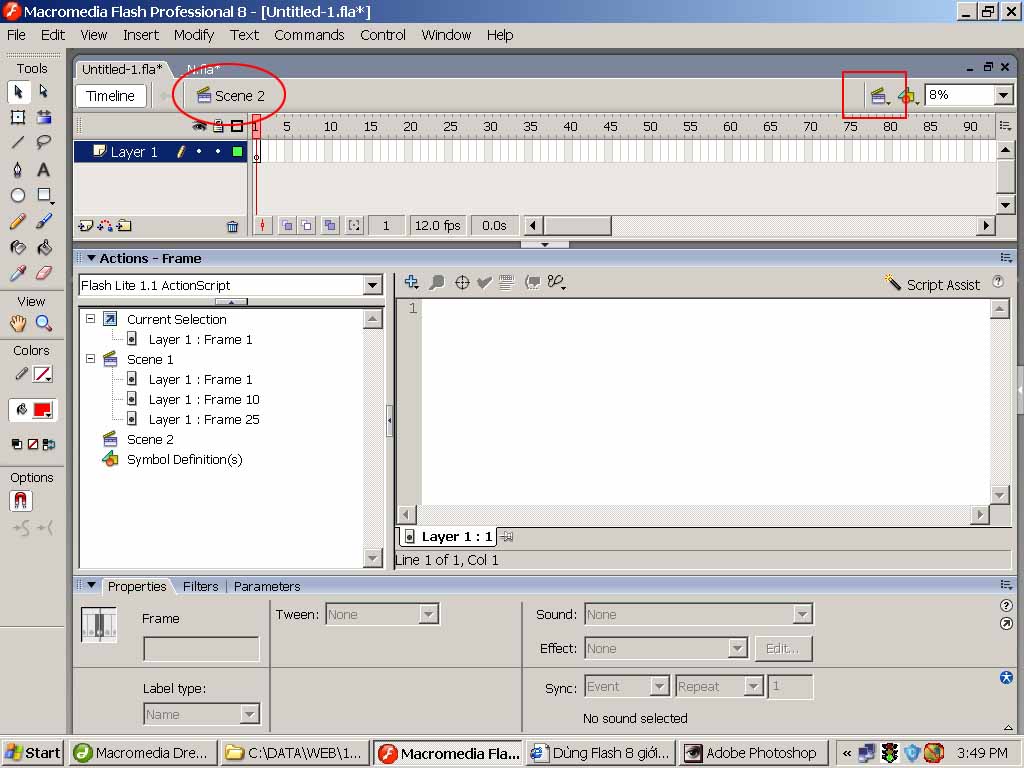1024x768 pixels.
Task: Collapse Current Selection tree node
Action: pos(91,319)
